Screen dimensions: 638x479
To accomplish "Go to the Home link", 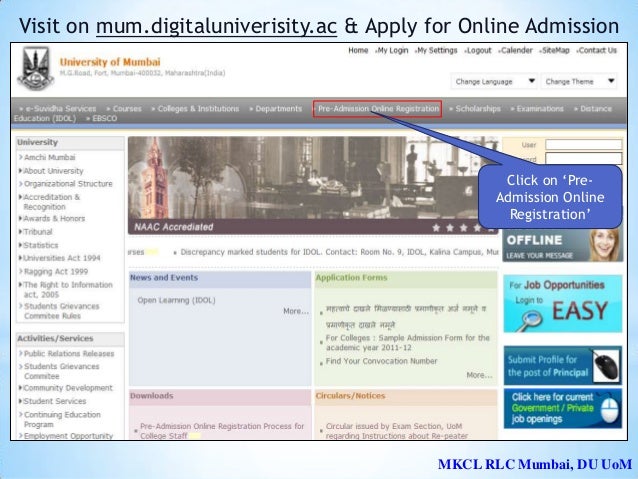I will click(358, 50).
